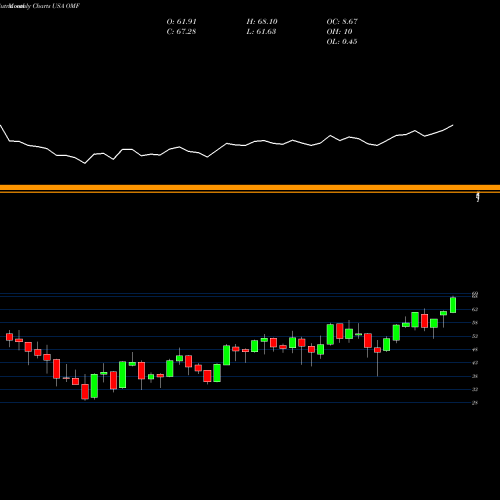
Task: Click the 48 price axis label
Action: [475, 349]
